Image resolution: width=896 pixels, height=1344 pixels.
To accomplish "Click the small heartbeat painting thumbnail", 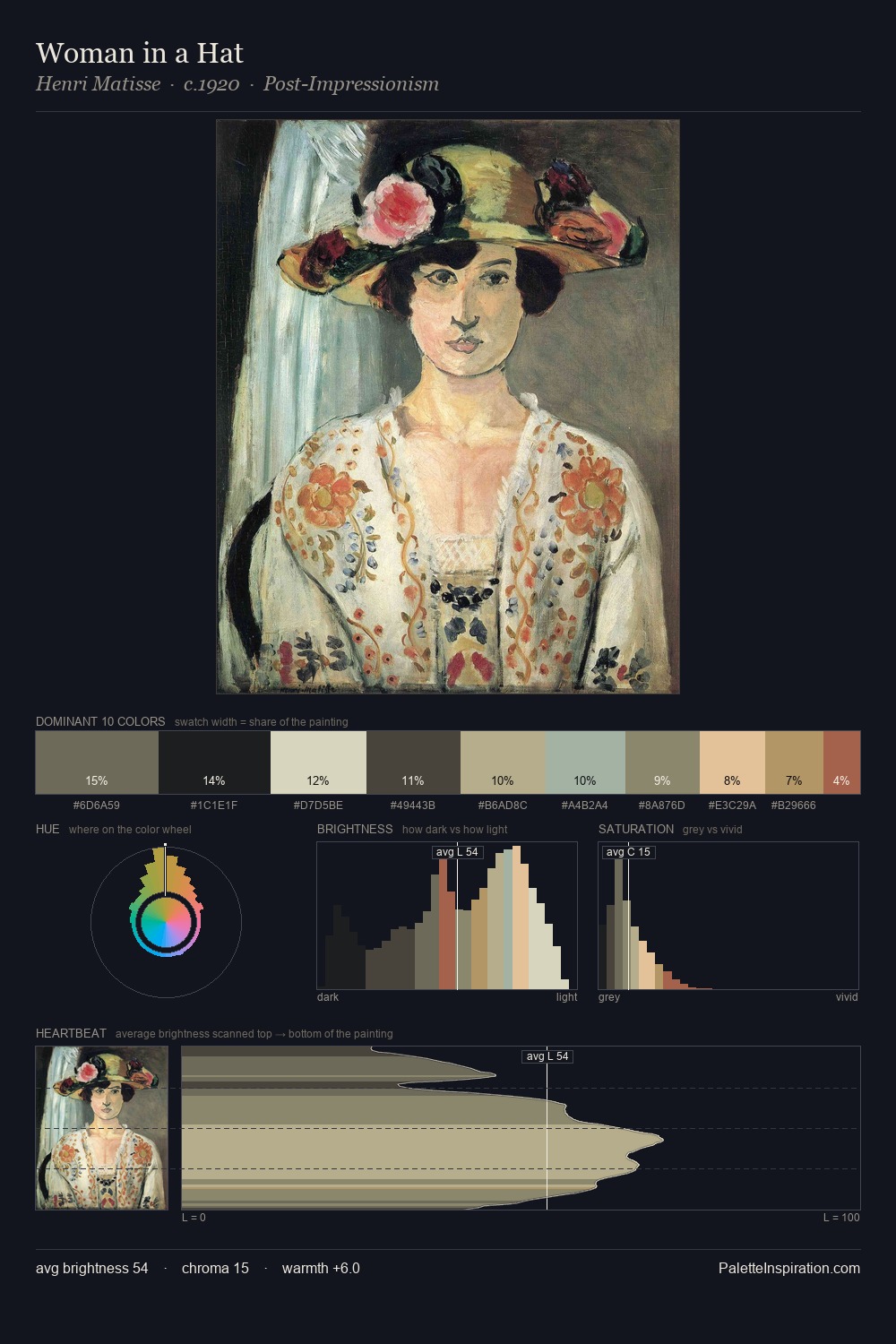I will tap(101, 1128).
